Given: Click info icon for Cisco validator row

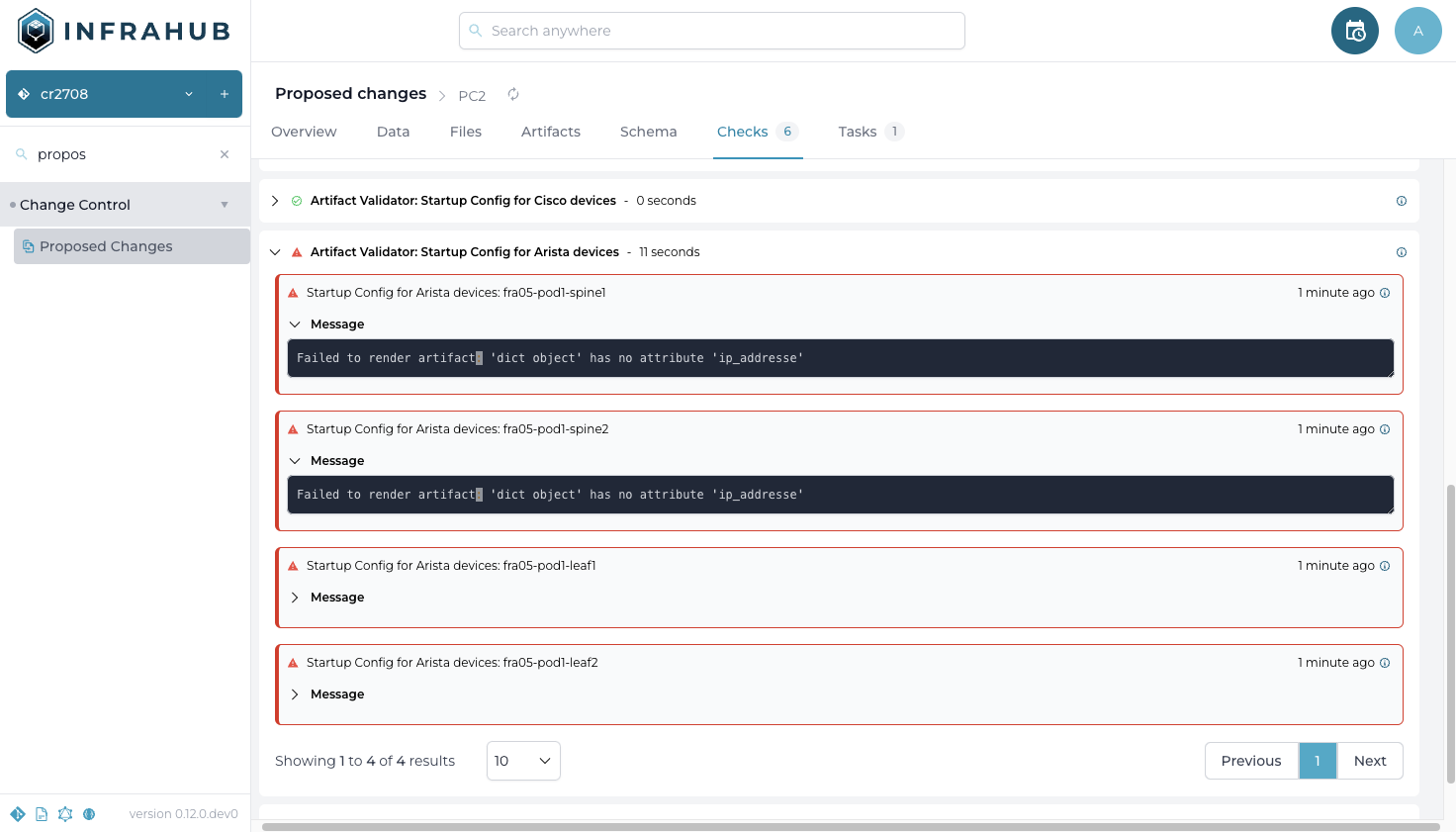Looking at the screenshot, I should pyautogui.click(x=1401, y=201).
